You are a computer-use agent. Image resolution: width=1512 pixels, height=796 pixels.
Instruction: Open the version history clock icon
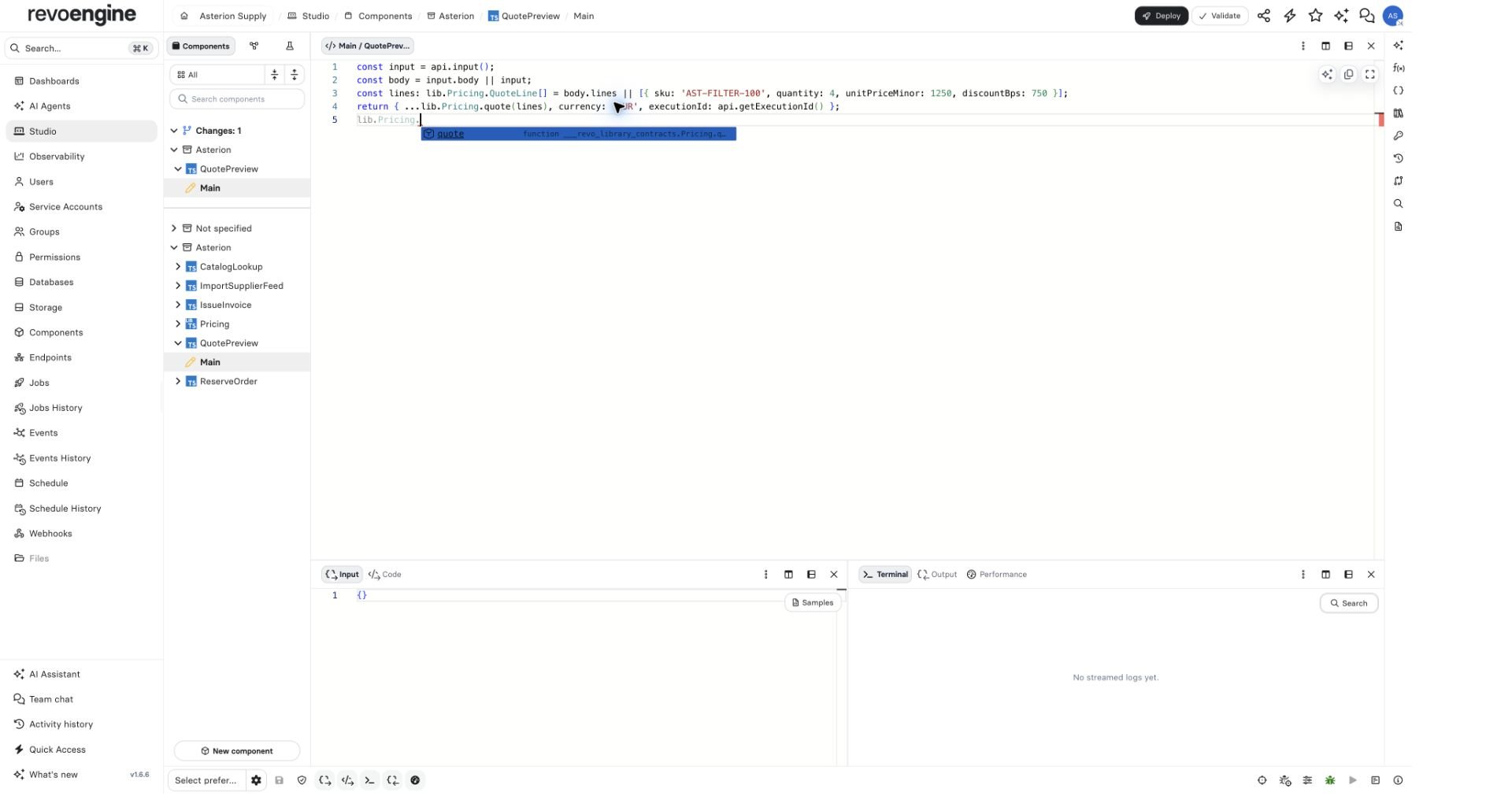(1399, 158)
